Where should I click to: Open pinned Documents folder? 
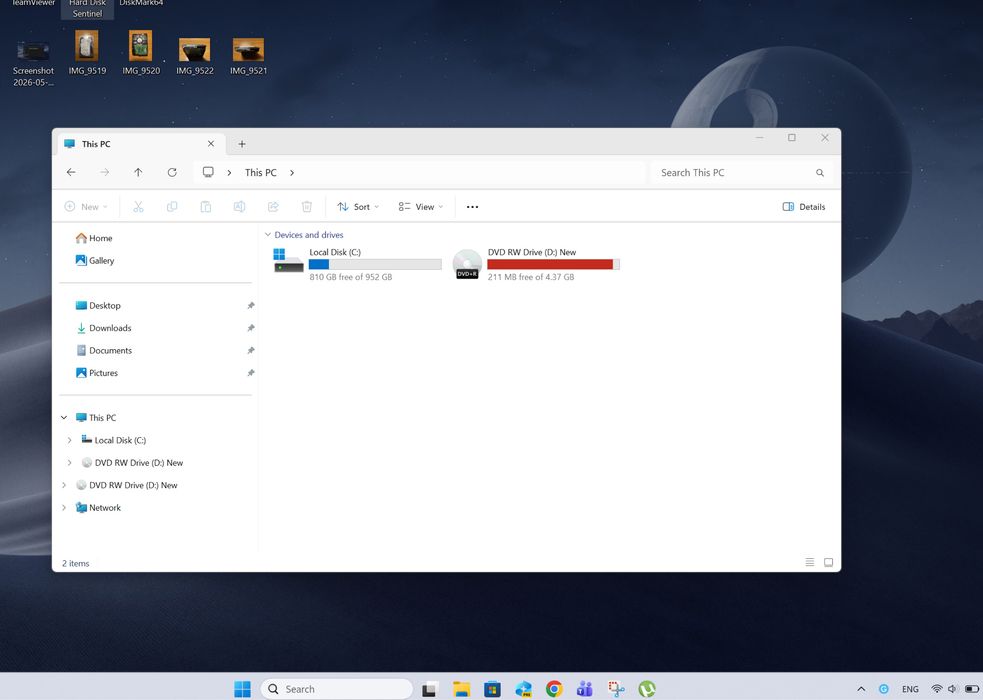(103, 351)
